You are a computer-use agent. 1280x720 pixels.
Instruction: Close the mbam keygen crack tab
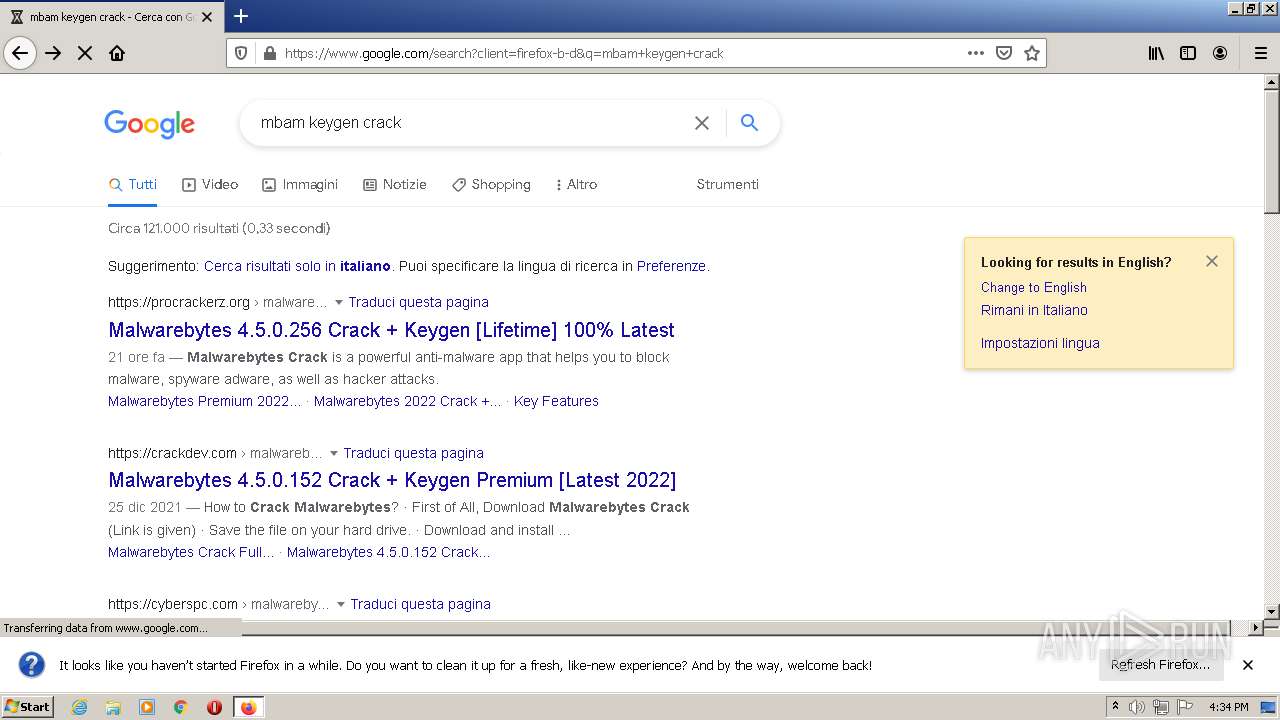[x=207, y=17]
